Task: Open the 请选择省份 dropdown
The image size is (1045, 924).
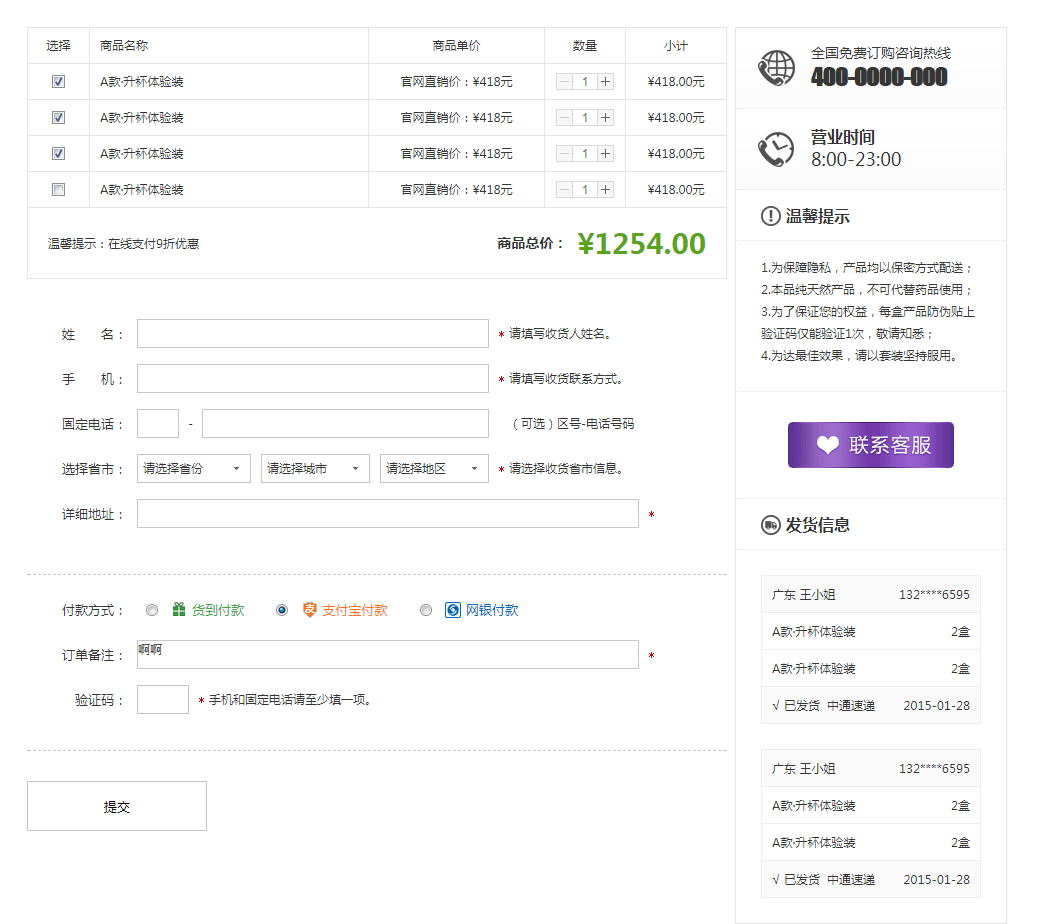Action: pos(195,468)
